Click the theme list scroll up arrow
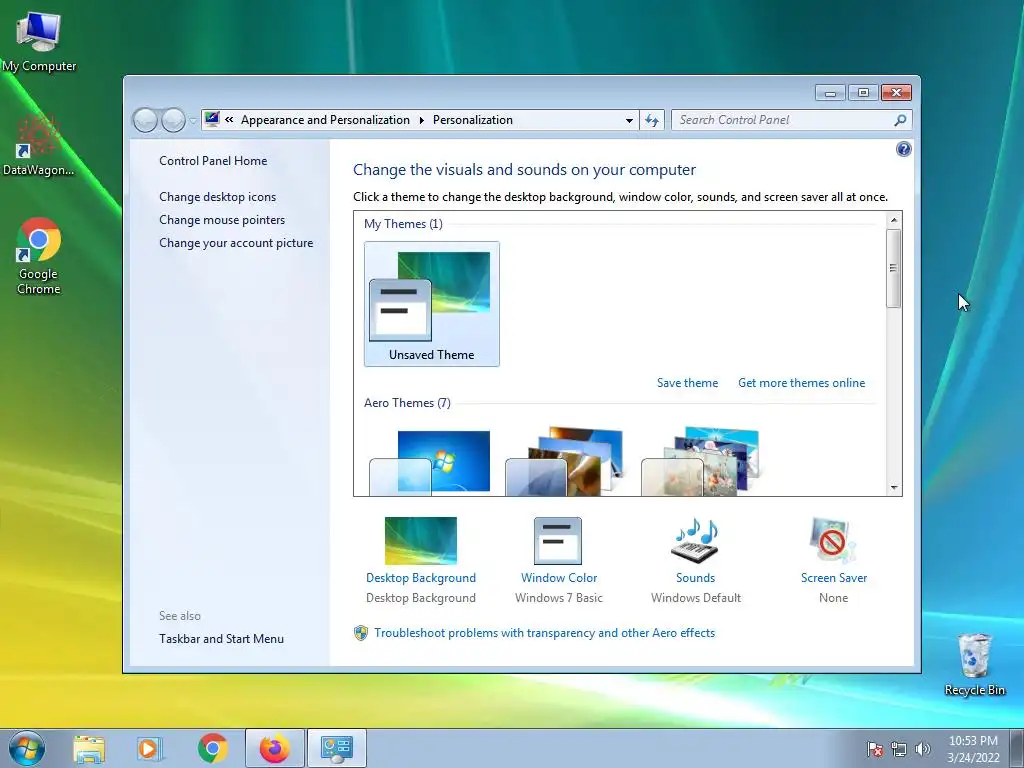Image resolution: width=1024 pixels, height=768 pixels. [894, 221]
